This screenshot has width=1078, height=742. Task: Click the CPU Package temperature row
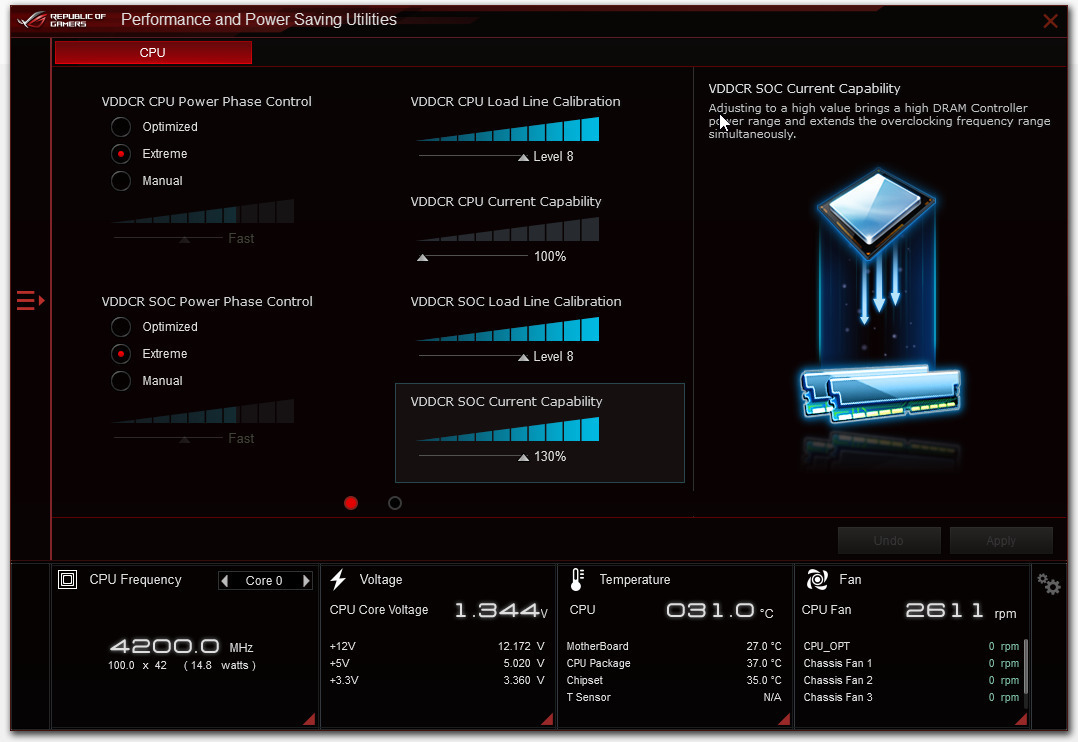674,664
